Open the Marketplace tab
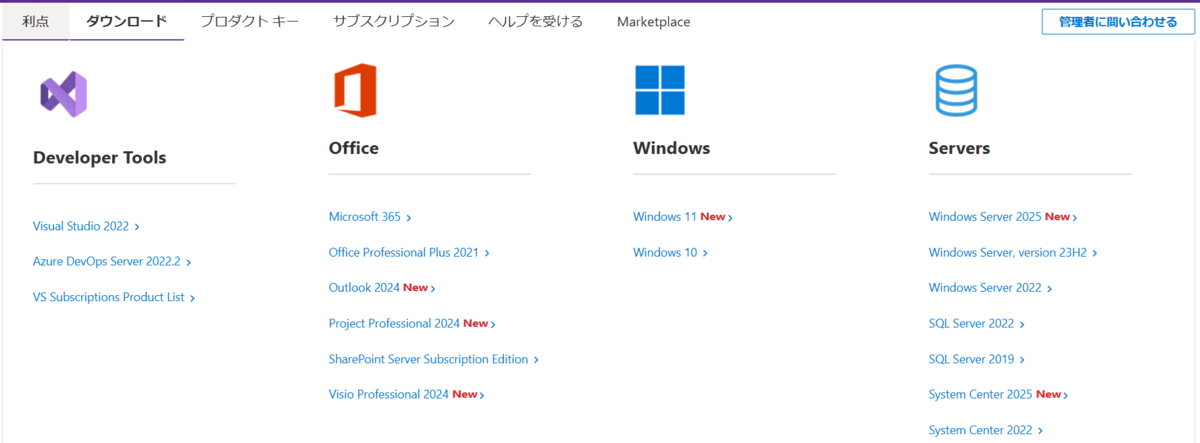Screen dimensions: 1200x443 point(653,22)
